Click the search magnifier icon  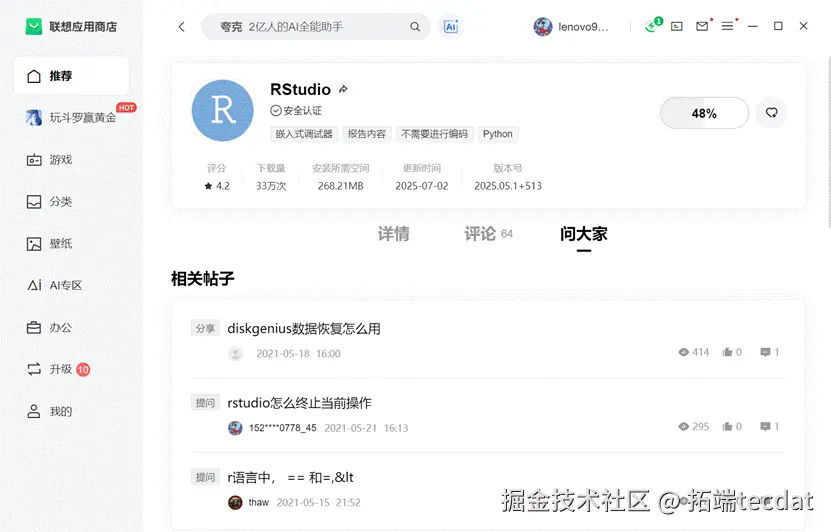[x=415, y=26]
